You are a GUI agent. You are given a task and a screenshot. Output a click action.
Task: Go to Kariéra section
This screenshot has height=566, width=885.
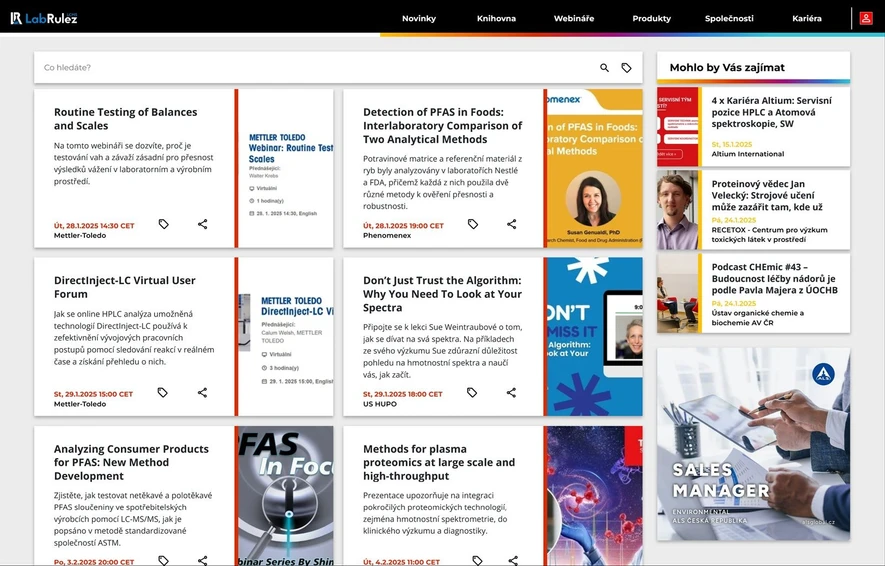point(807,19)
